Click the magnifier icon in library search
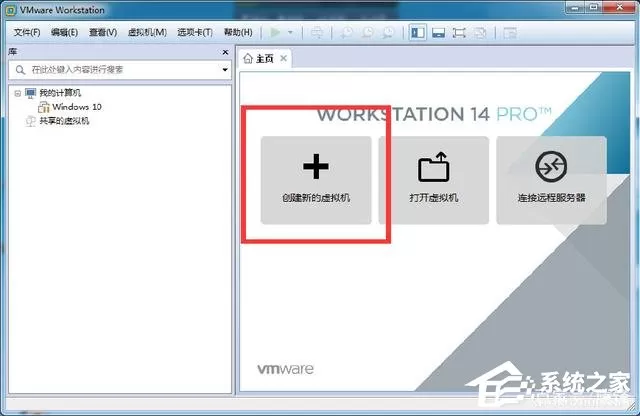Viewport: 640px width, 416px height. click(x=20, y=70)
